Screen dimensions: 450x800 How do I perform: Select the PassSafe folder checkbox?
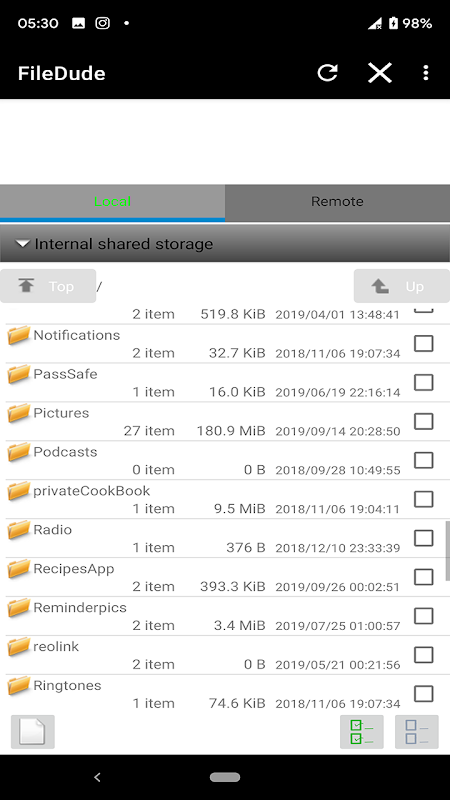(x=423, y=382)
